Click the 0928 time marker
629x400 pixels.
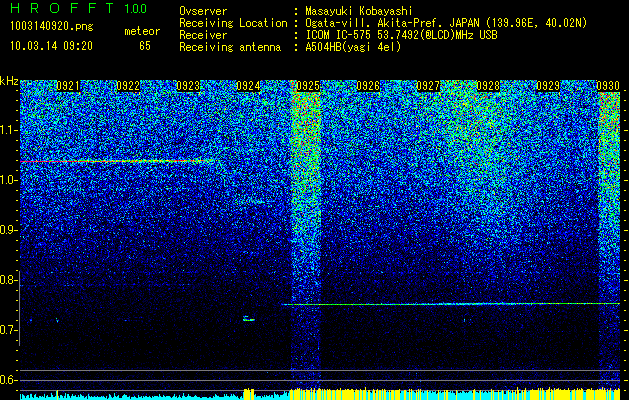coord(488,86)
